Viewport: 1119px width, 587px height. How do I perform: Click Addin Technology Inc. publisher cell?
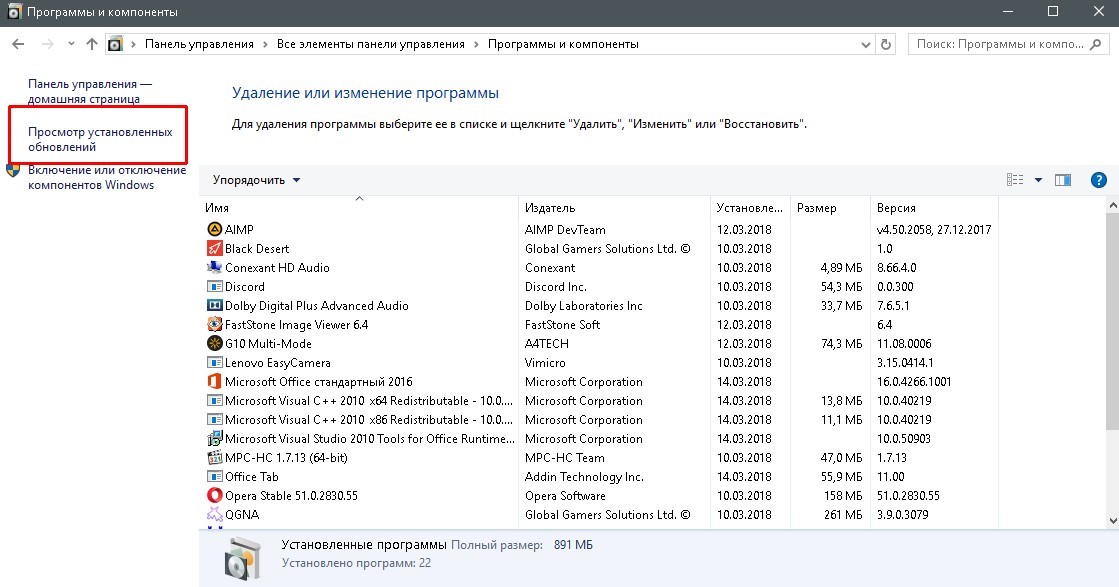click(x=584, y=476)
